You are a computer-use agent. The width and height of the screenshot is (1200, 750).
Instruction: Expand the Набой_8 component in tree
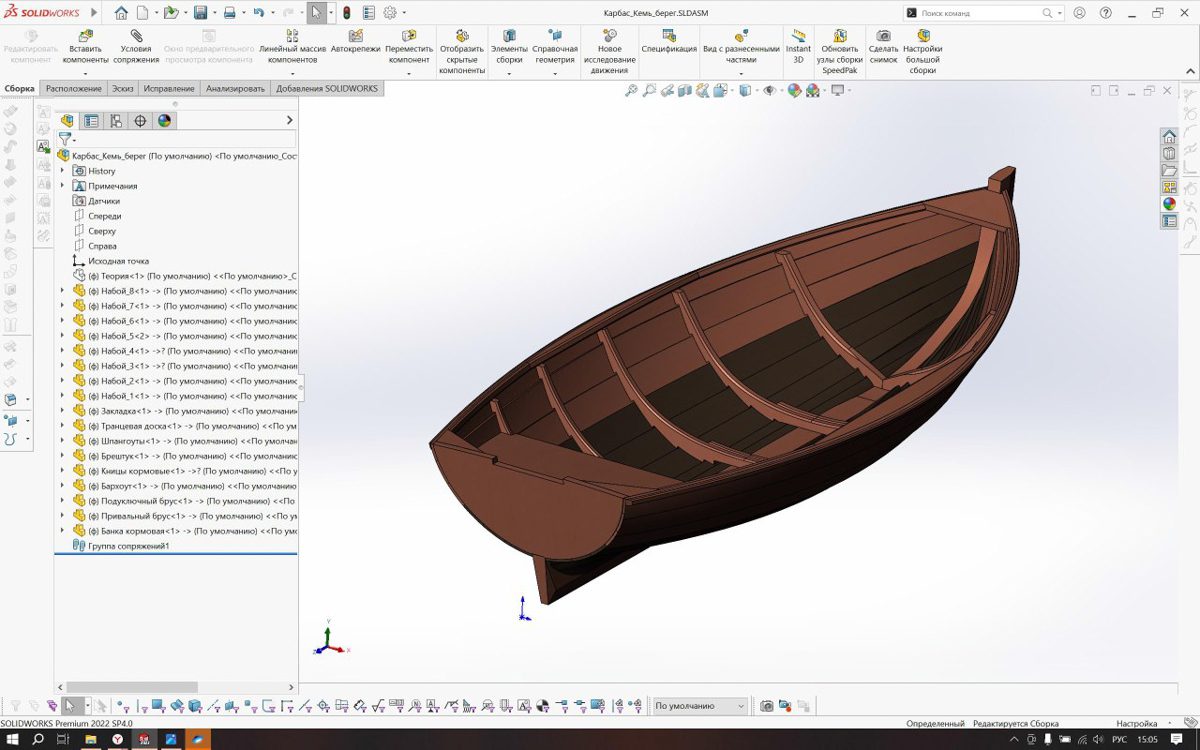(x=62, y=291)
